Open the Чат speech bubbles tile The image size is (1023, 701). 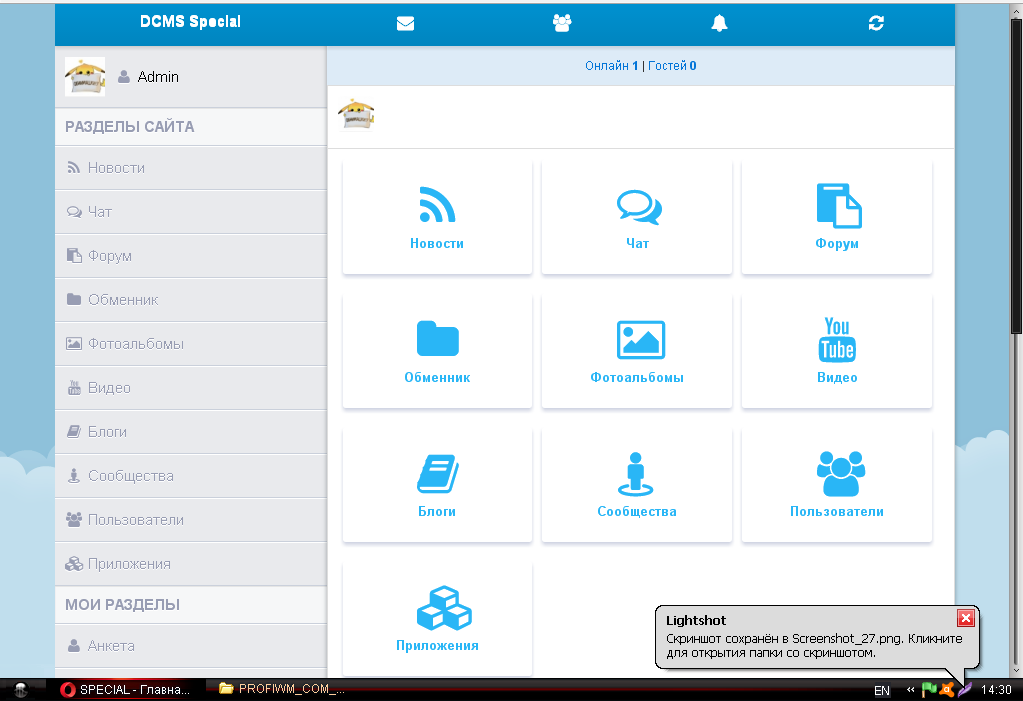pyautogui.click(x=637, y=217)
